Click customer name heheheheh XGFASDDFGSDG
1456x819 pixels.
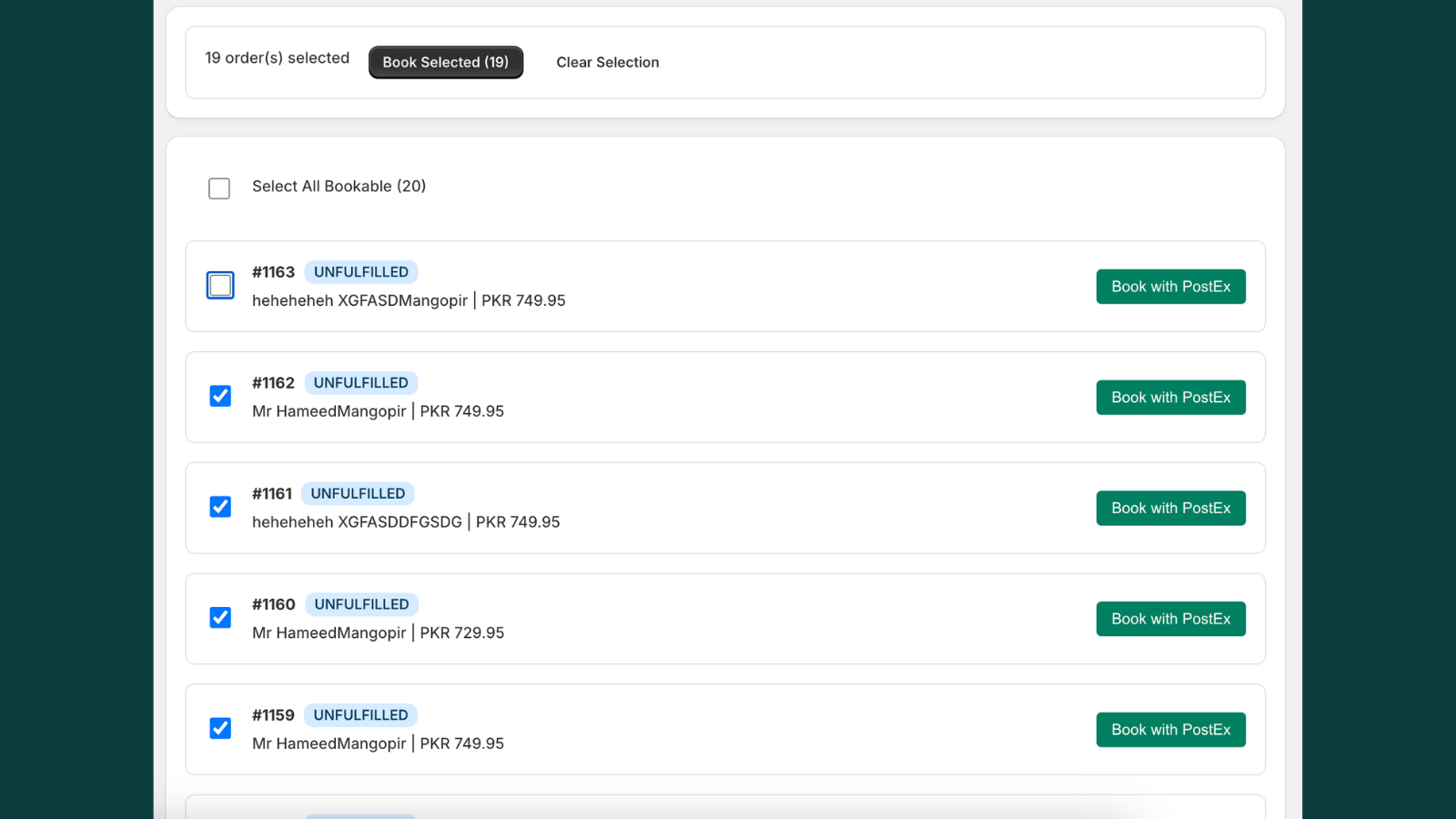pyautogui.click(x=357, y=522)
